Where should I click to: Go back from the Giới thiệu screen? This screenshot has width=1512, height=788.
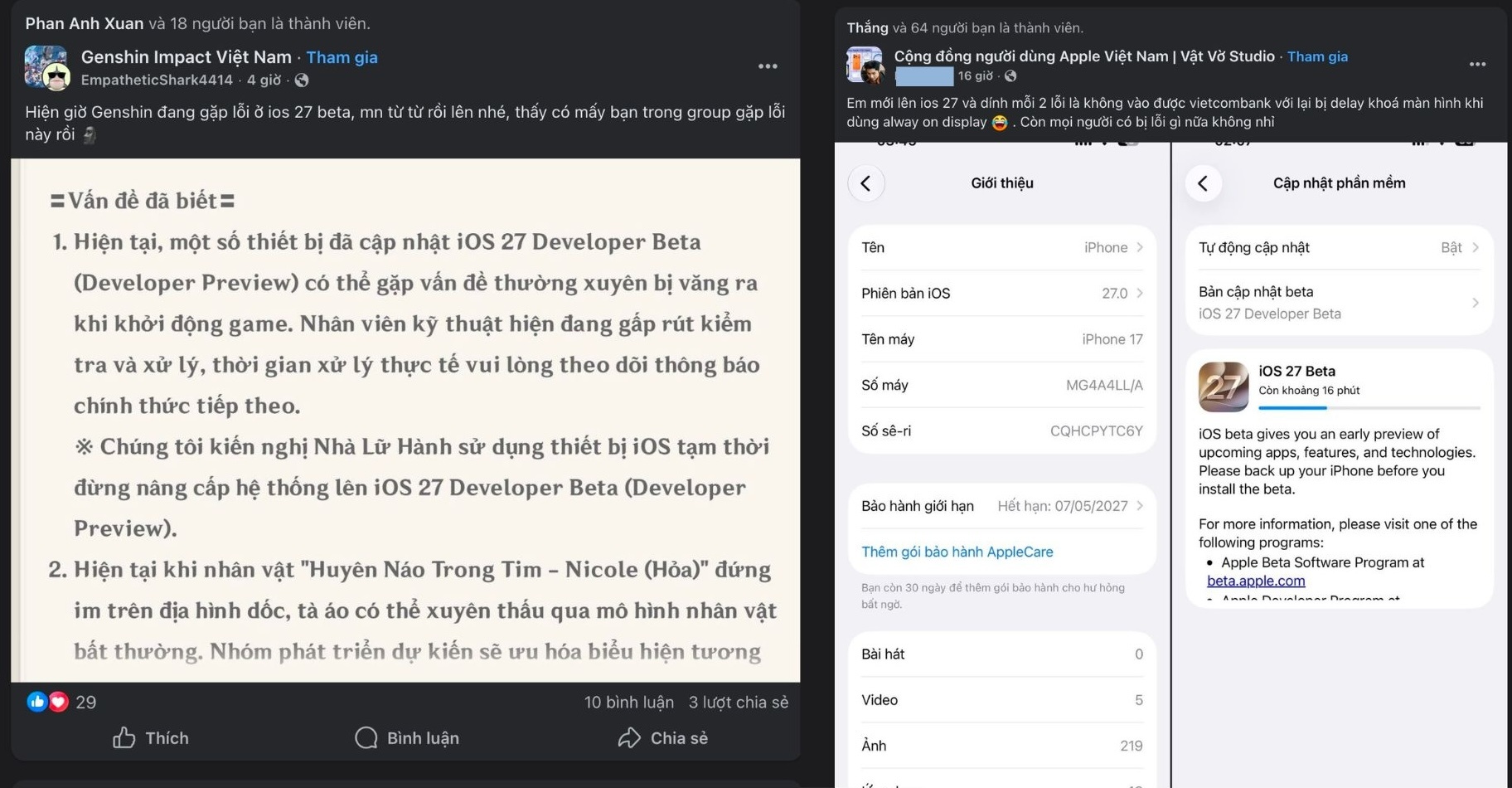[866, 183]
